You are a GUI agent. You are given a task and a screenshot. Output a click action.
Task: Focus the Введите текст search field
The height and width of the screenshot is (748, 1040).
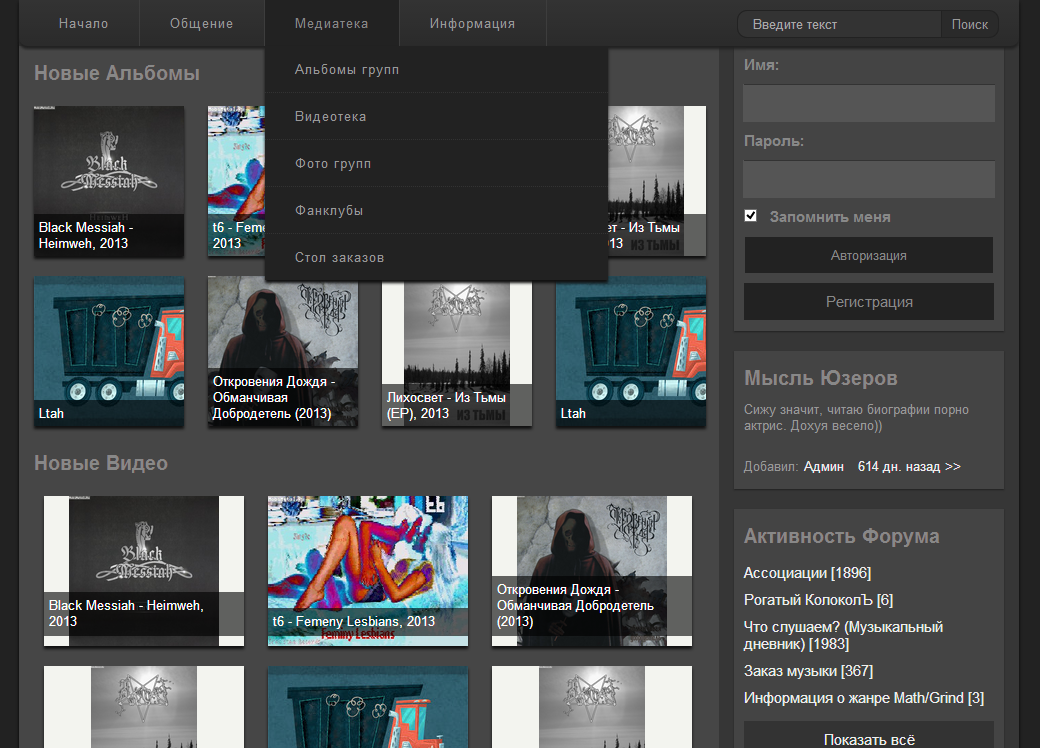click(838, 25)
